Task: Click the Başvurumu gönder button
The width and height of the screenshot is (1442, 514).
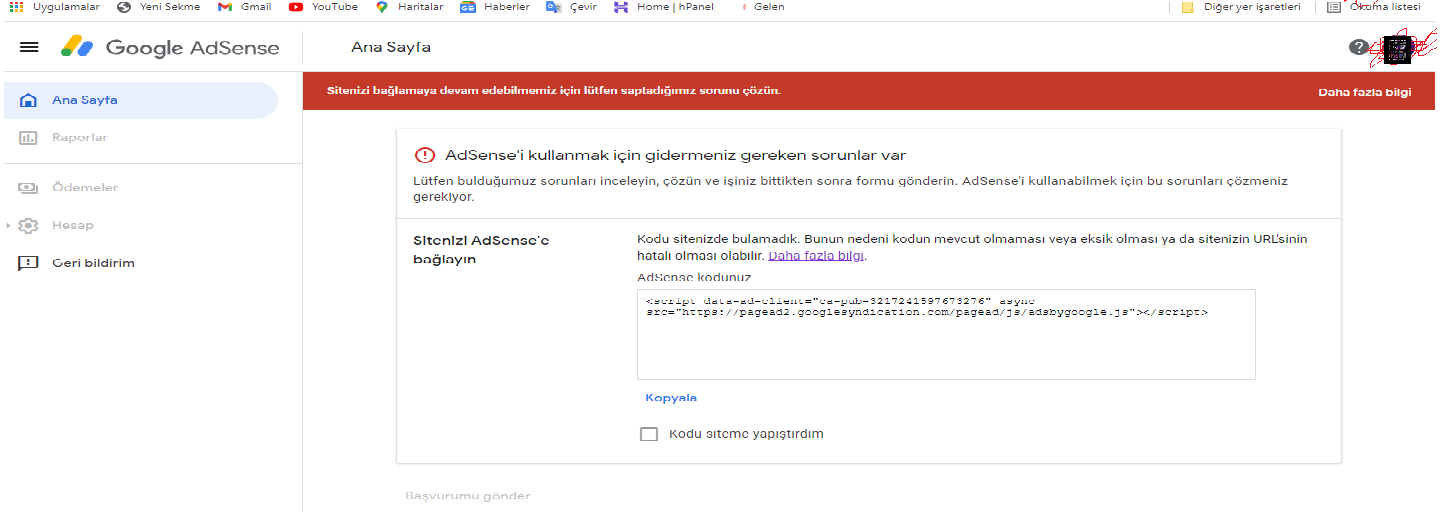Action: [468, 496]
